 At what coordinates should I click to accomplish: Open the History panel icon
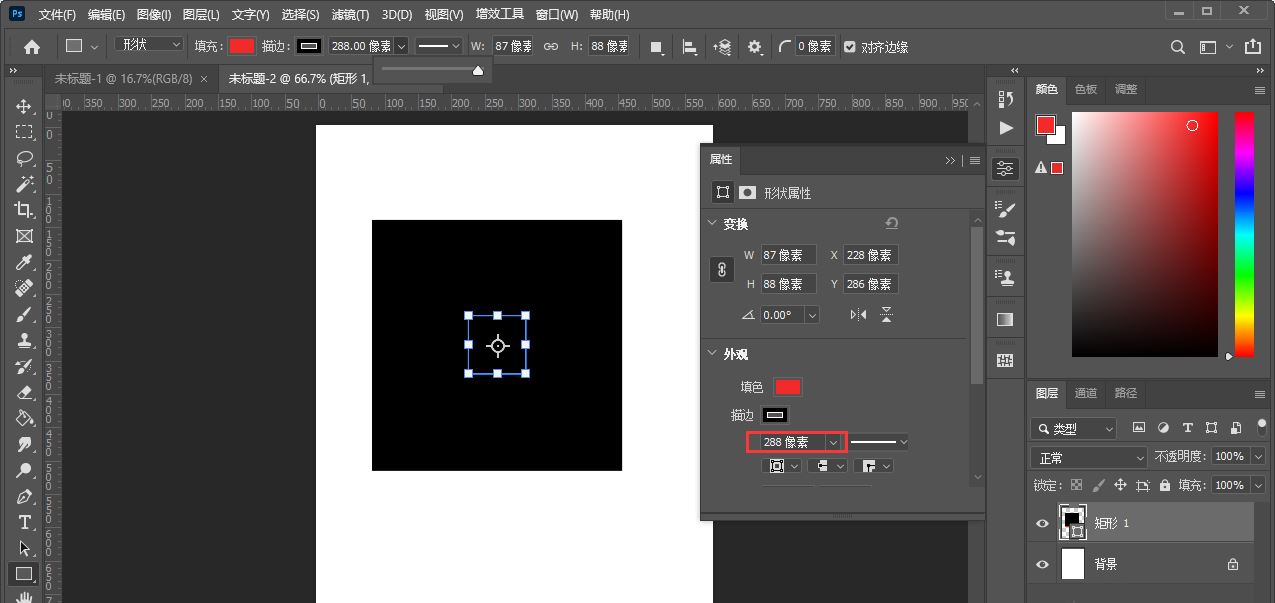coord(1006,99)
